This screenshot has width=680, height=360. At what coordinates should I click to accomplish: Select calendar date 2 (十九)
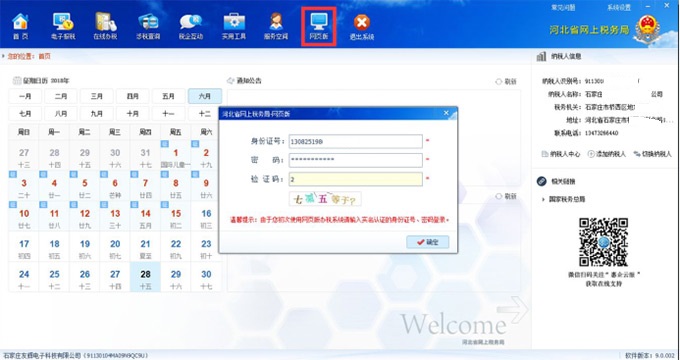coord(206,155)
